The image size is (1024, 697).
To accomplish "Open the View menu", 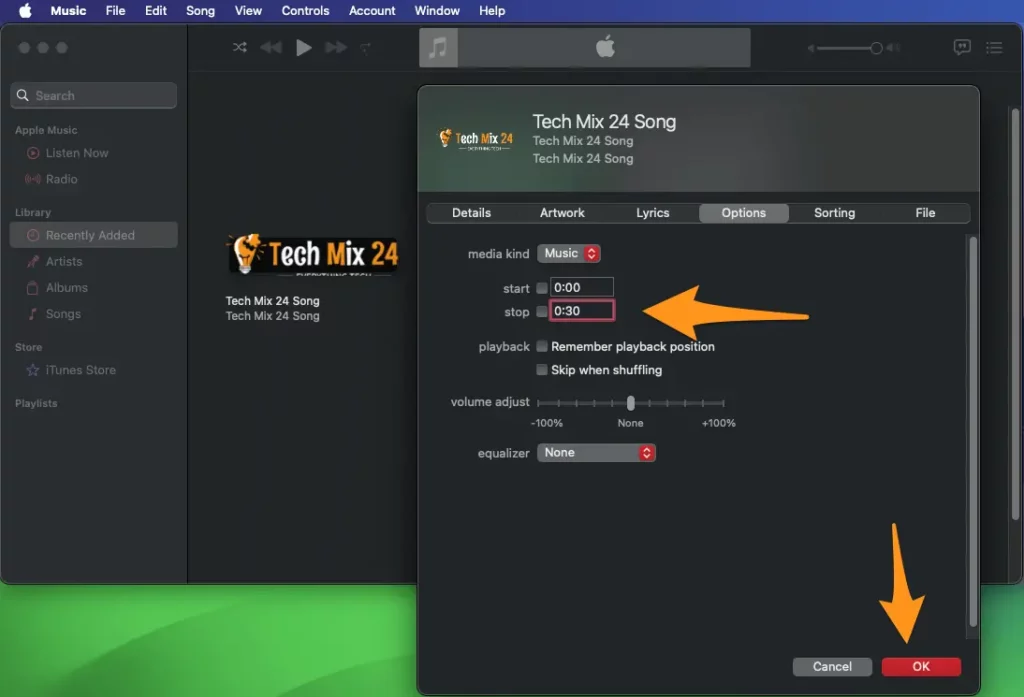I will pos(248,10).
